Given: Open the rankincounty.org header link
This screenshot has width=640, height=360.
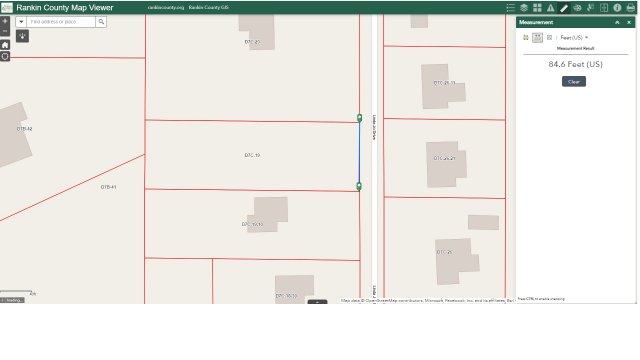Looking at the screenshot, I should point(166,8).
